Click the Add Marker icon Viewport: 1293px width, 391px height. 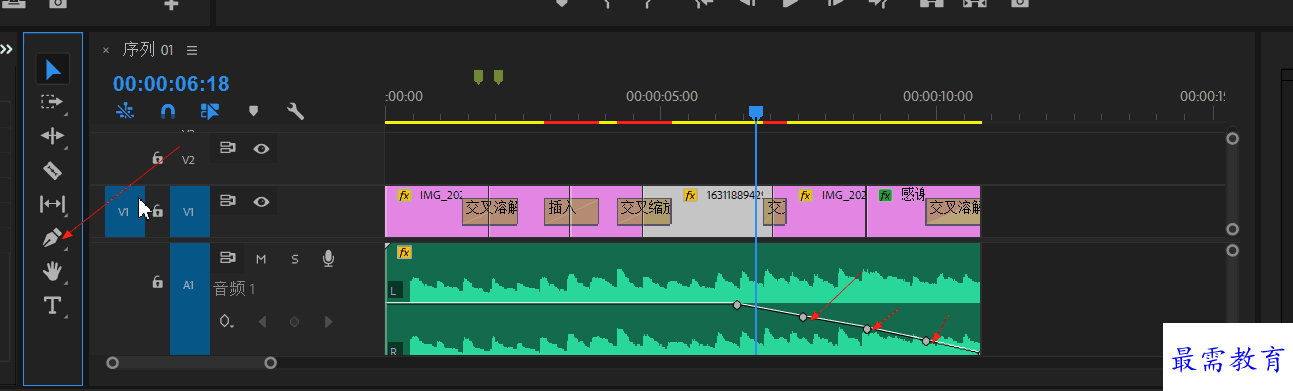click(253, 111)
